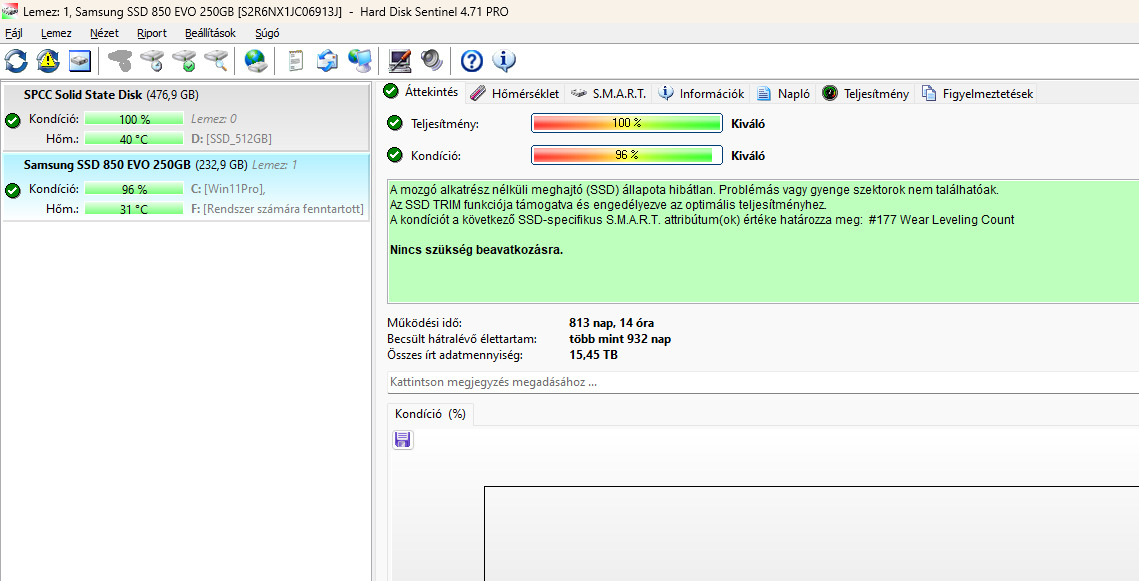The image size is (1139, 581).
Task: Select the SPCC Solid State Disk entry
Action: point(186,117)
